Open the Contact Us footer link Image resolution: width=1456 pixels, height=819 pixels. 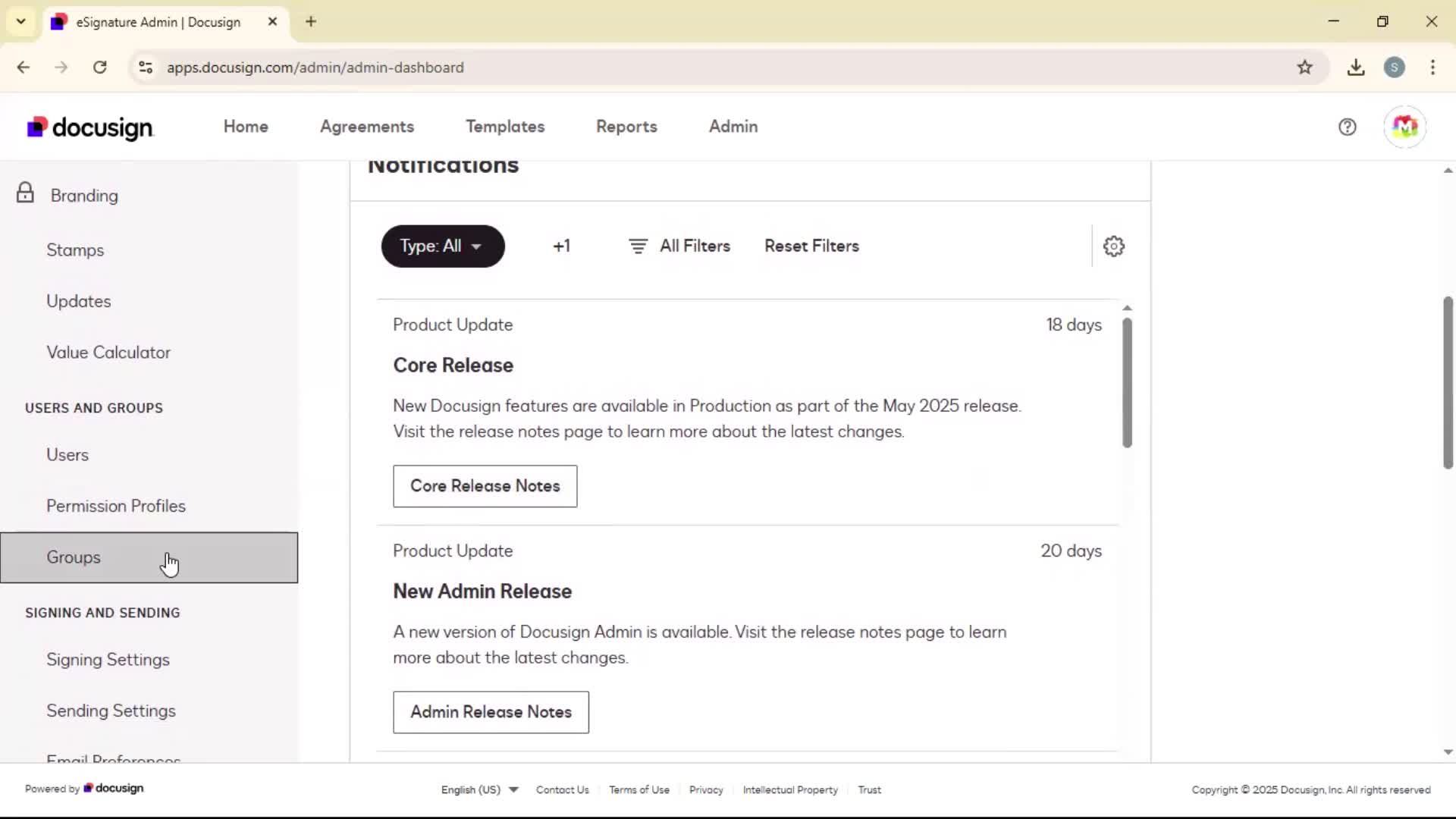[562, 789]
